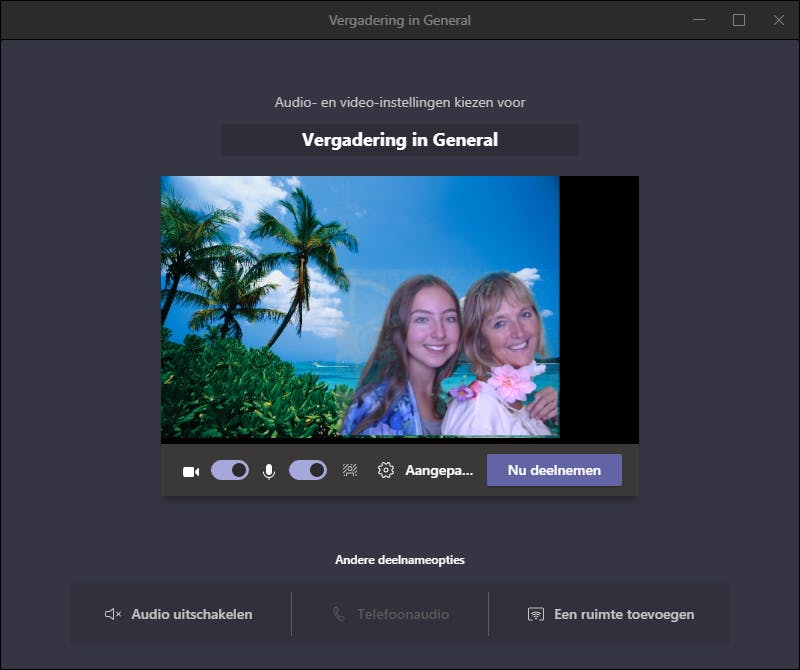800x670 pixels.
Task: Turn off the camera toggle switch
Action: pos(230,469)
